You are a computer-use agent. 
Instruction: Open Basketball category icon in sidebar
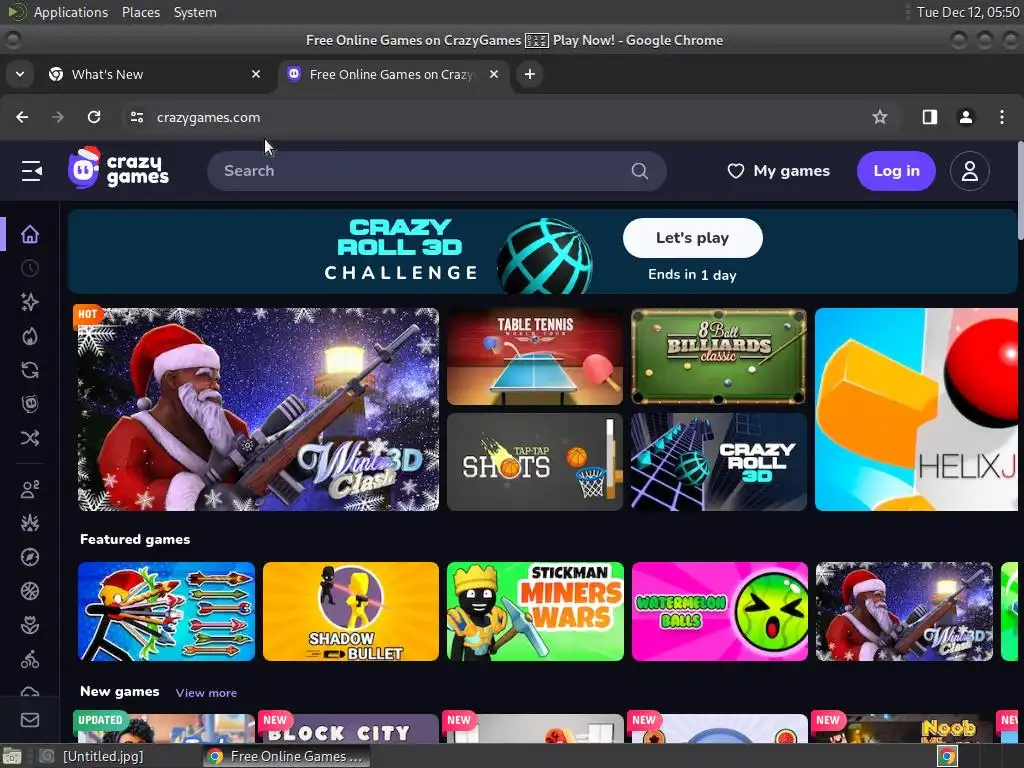(29, 591)
